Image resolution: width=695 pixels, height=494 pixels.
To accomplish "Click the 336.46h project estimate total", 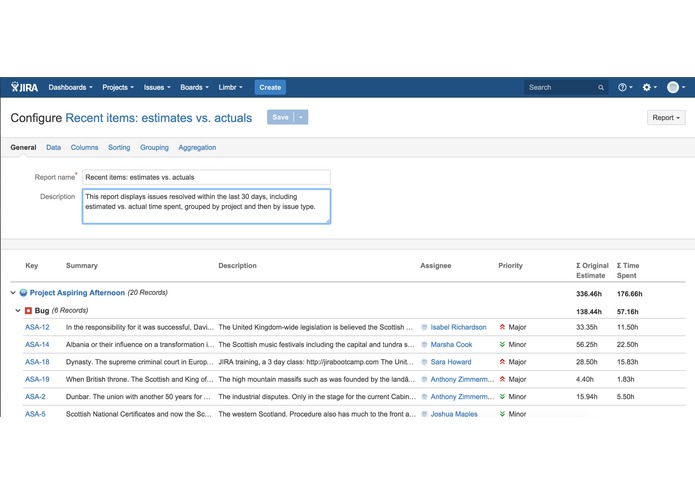I will tap(589, 294).
